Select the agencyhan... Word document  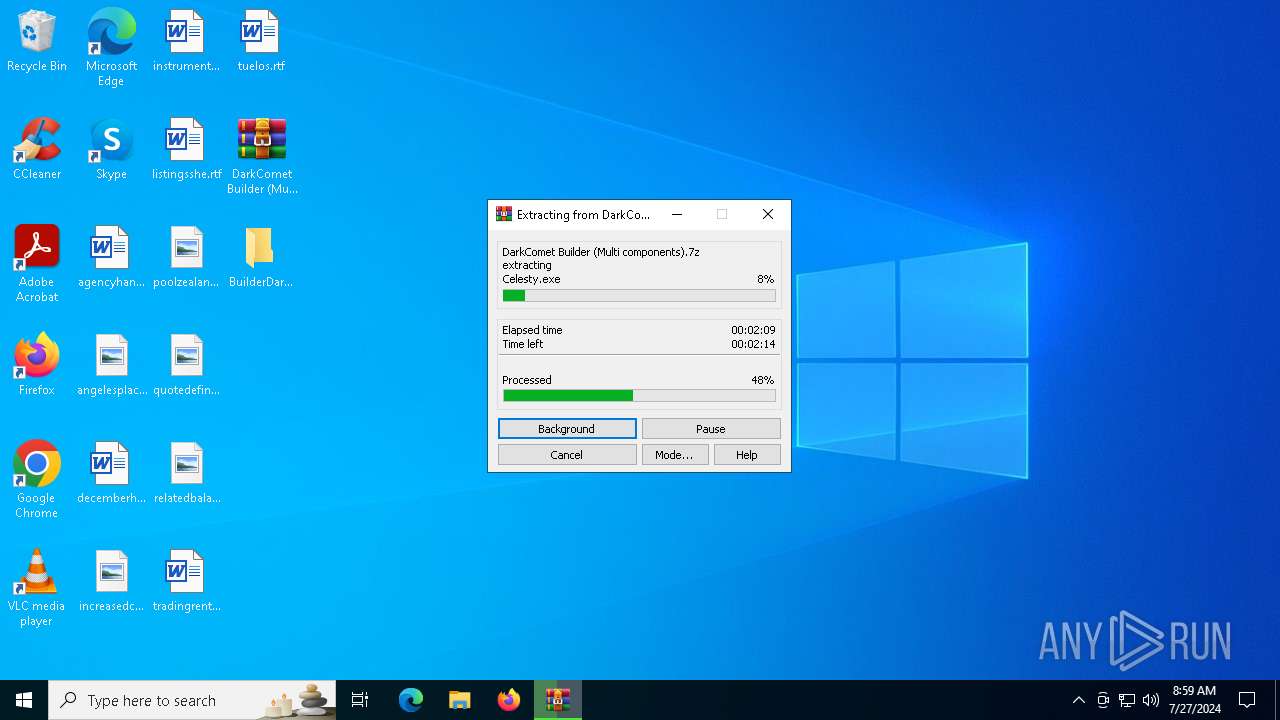[x=111, y=258]
